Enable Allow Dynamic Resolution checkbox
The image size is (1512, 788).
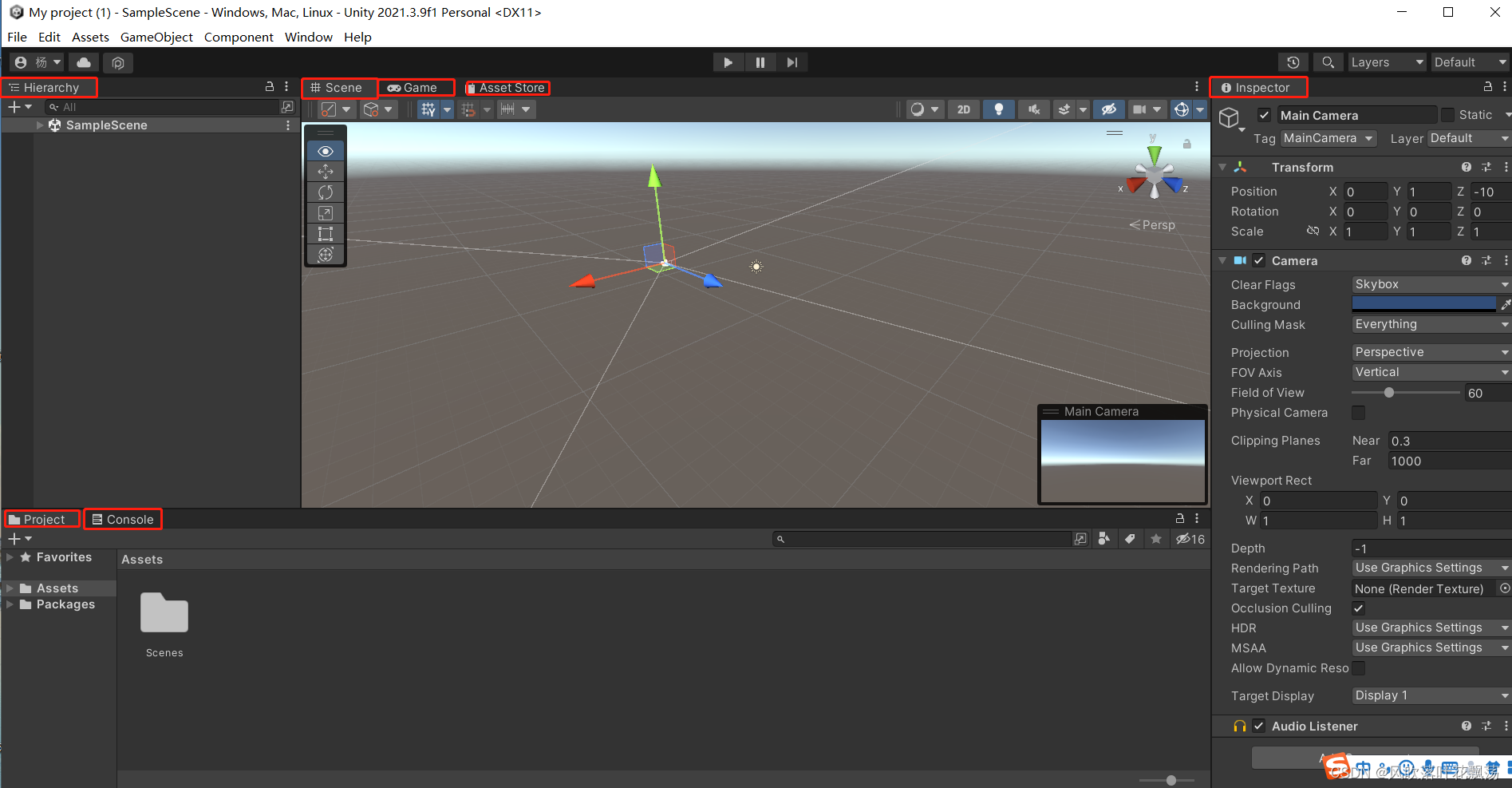coord(1358,667)
